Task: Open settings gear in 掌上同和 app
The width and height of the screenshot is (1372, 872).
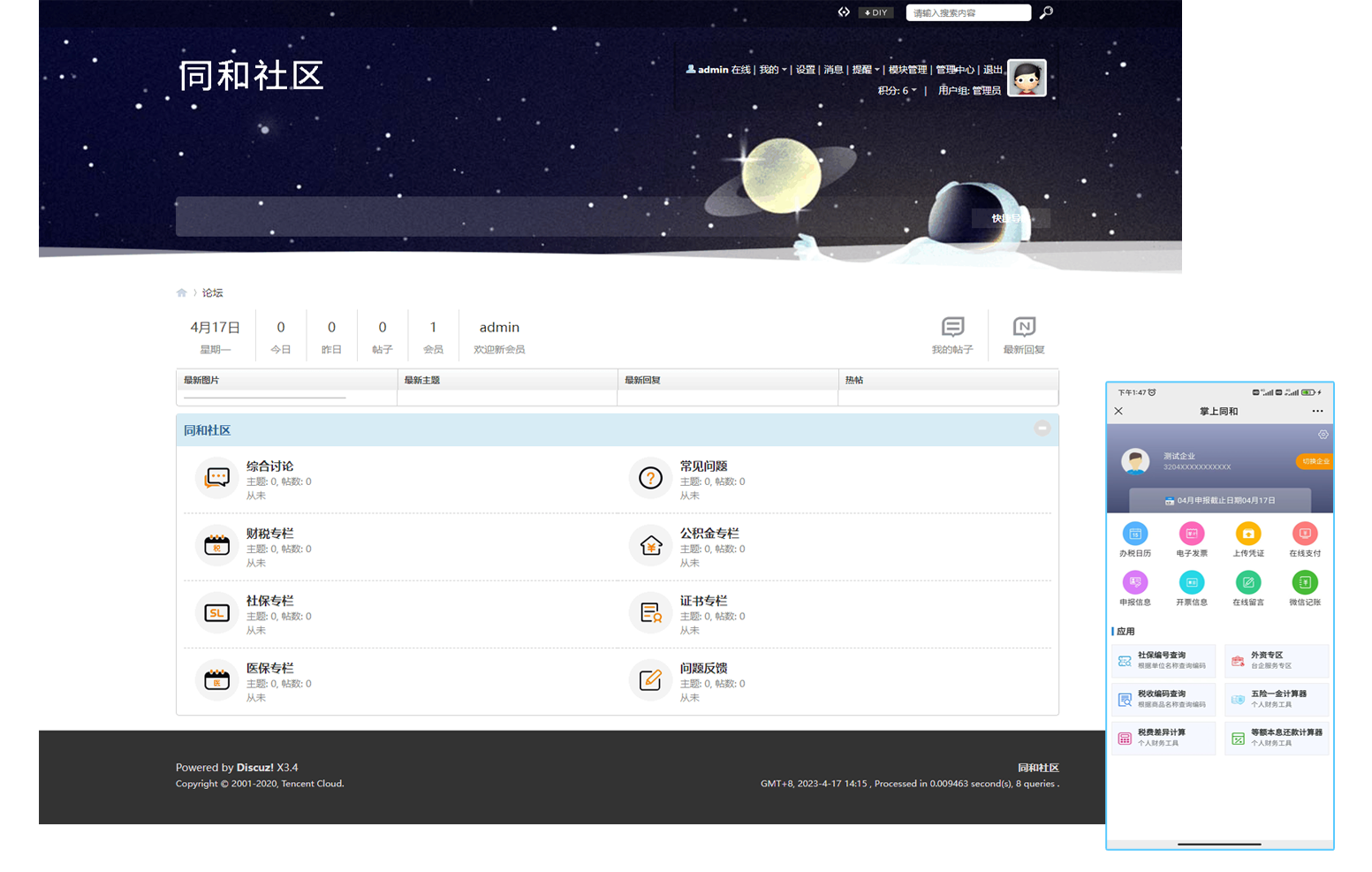Action: click(1323, 435)
